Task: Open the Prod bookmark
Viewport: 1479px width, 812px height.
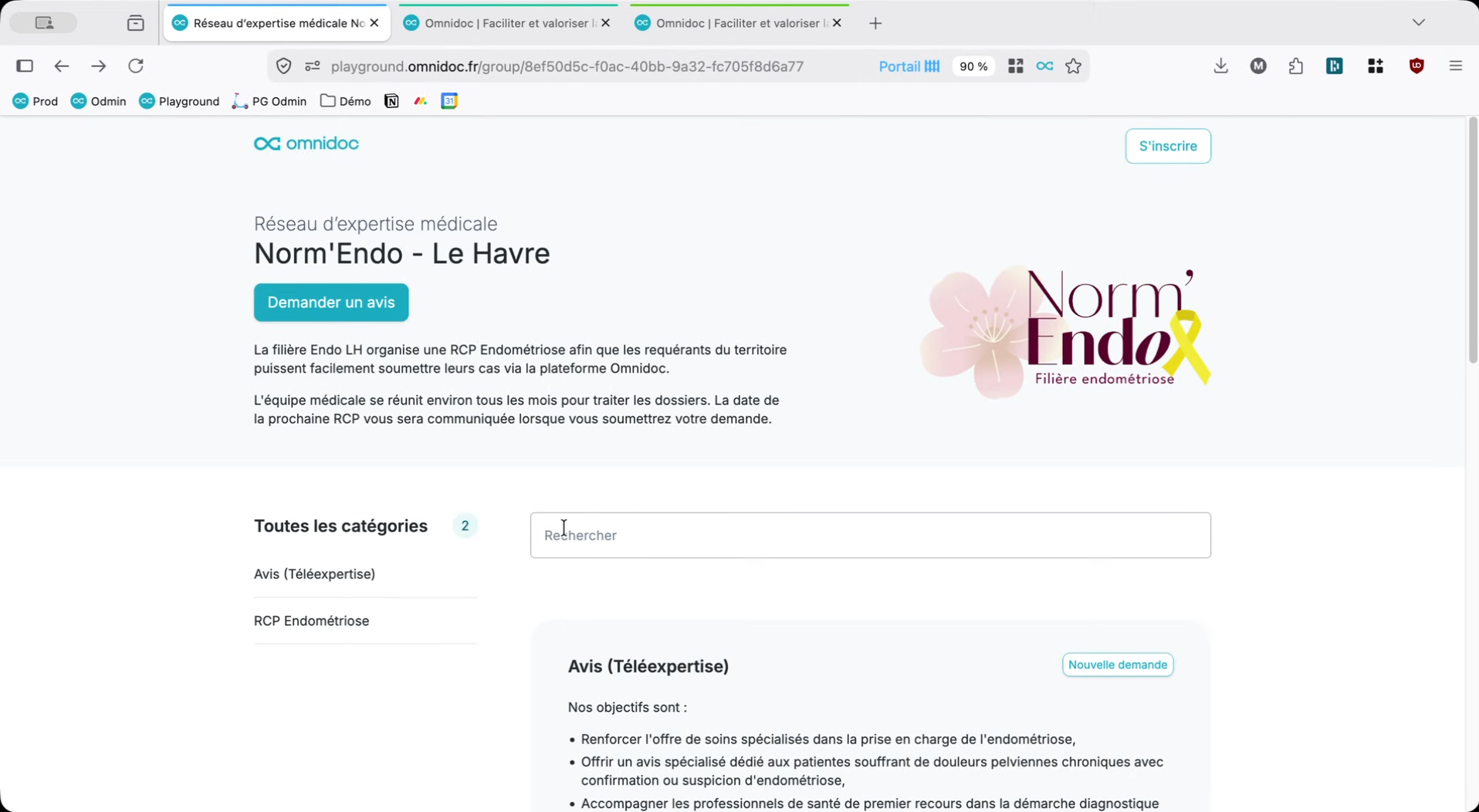Action: [36, 101]
